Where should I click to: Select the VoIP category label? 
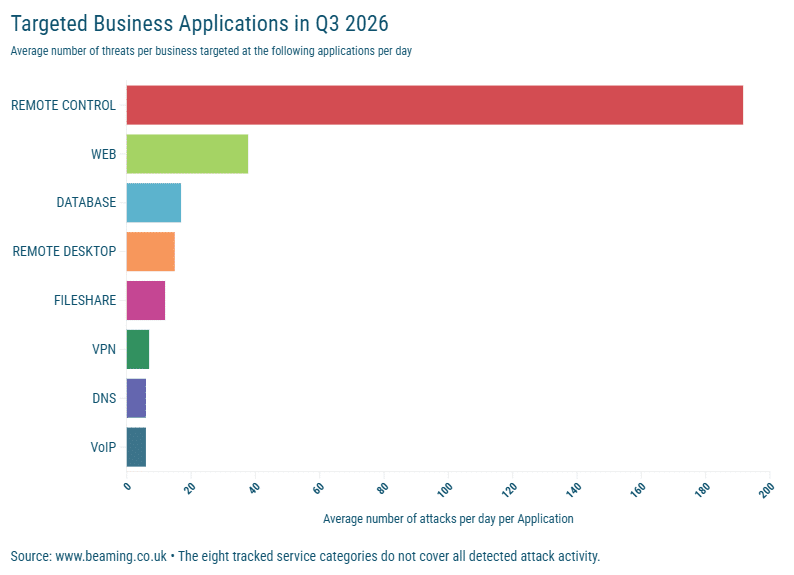click(x=103, y=447)
